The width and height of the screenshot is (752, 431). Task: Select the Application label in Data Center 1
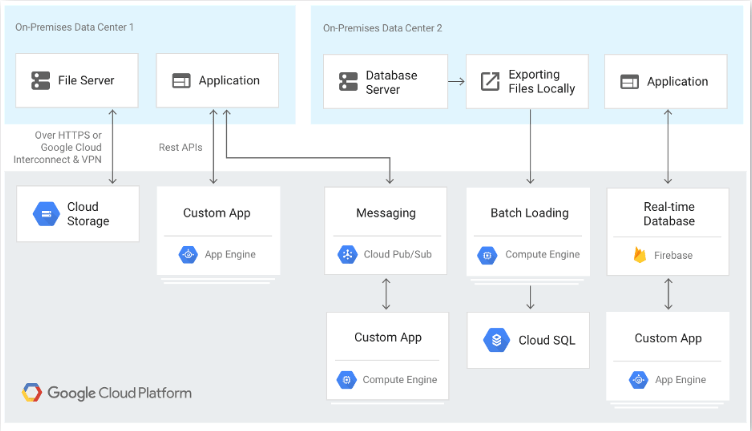[x=229, y=81]
